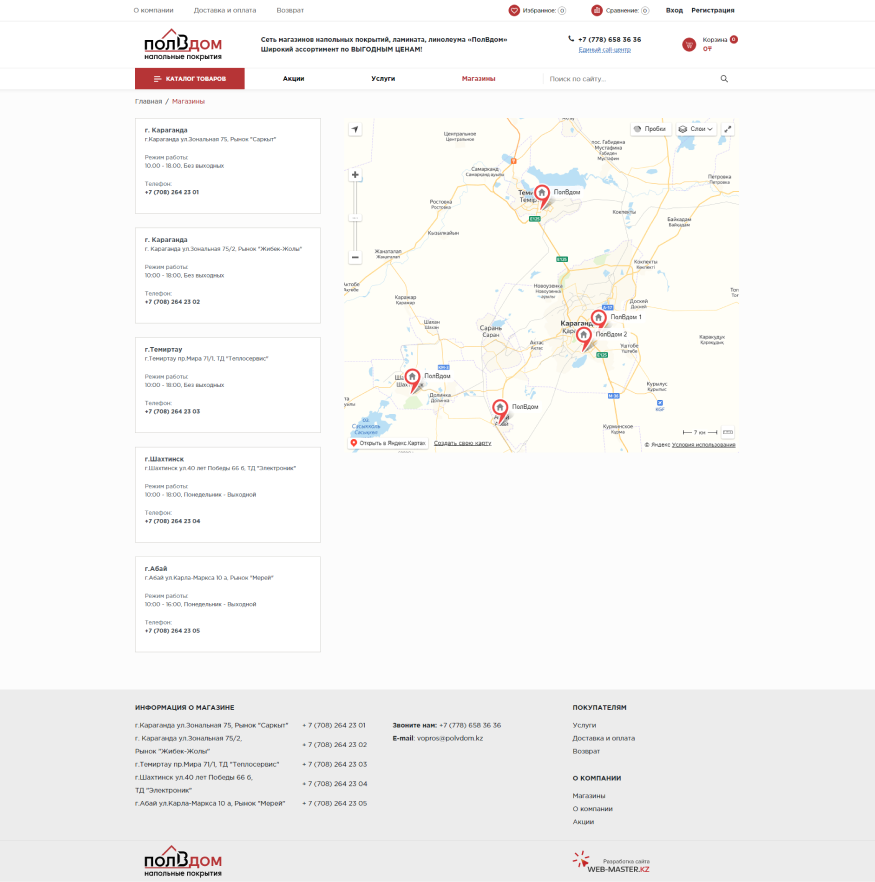Zoom out on the map

355,258
